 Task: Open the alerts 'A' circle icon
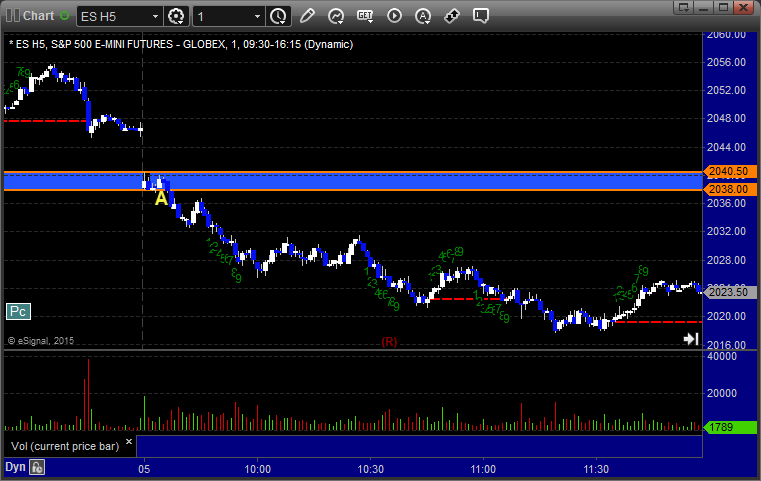(423, 16)
